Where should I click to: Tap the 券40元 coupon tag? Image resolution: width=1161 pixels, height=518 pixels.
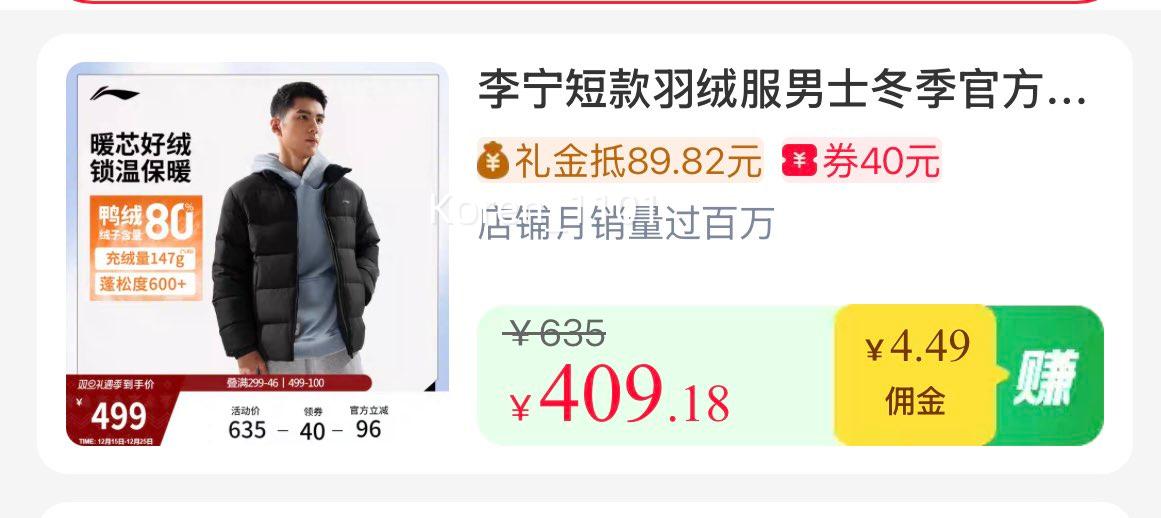coord(861,160)
